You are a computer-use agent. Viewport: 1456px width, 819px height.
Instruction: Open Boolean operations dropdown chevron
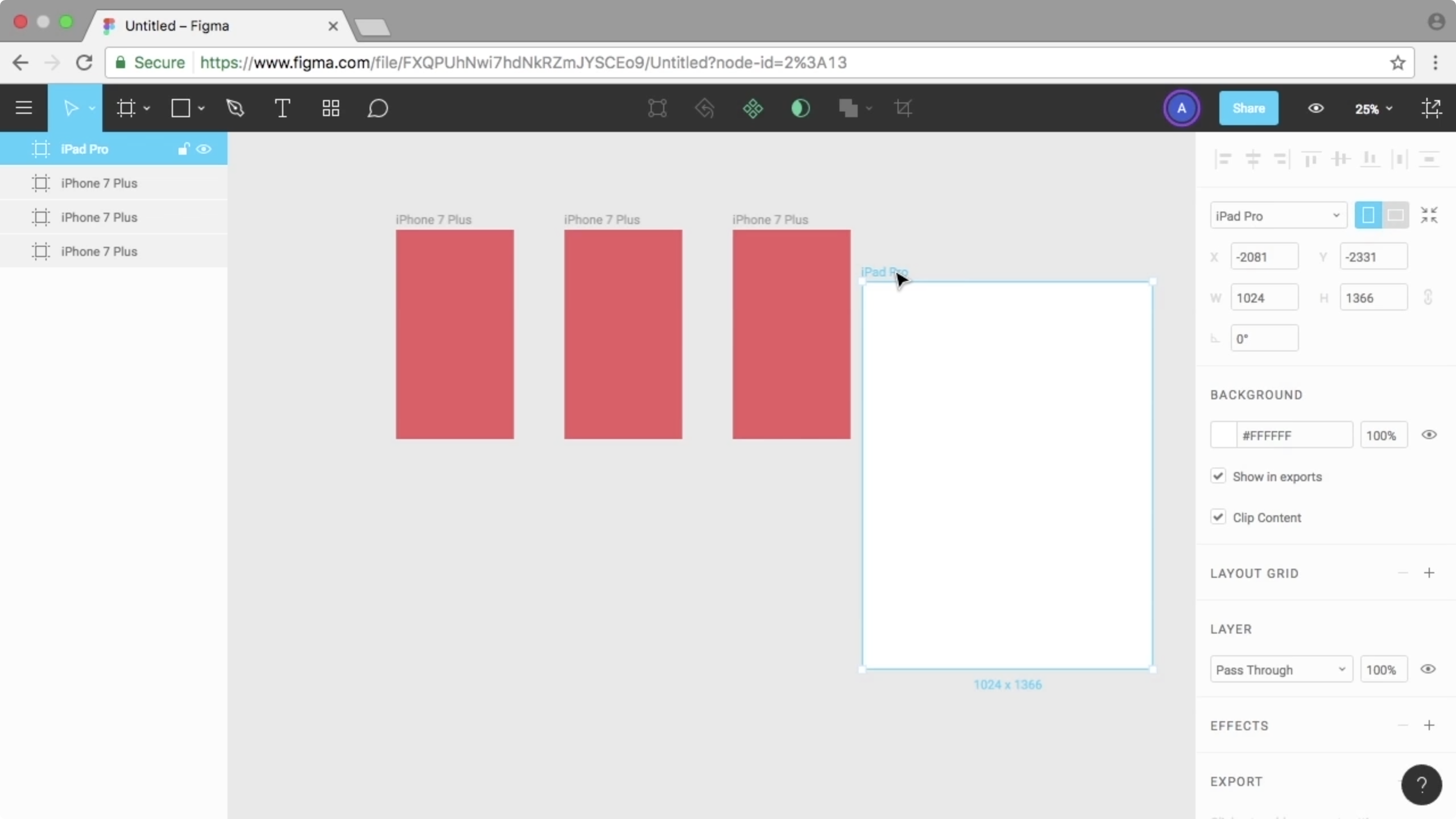pos(868,108)
